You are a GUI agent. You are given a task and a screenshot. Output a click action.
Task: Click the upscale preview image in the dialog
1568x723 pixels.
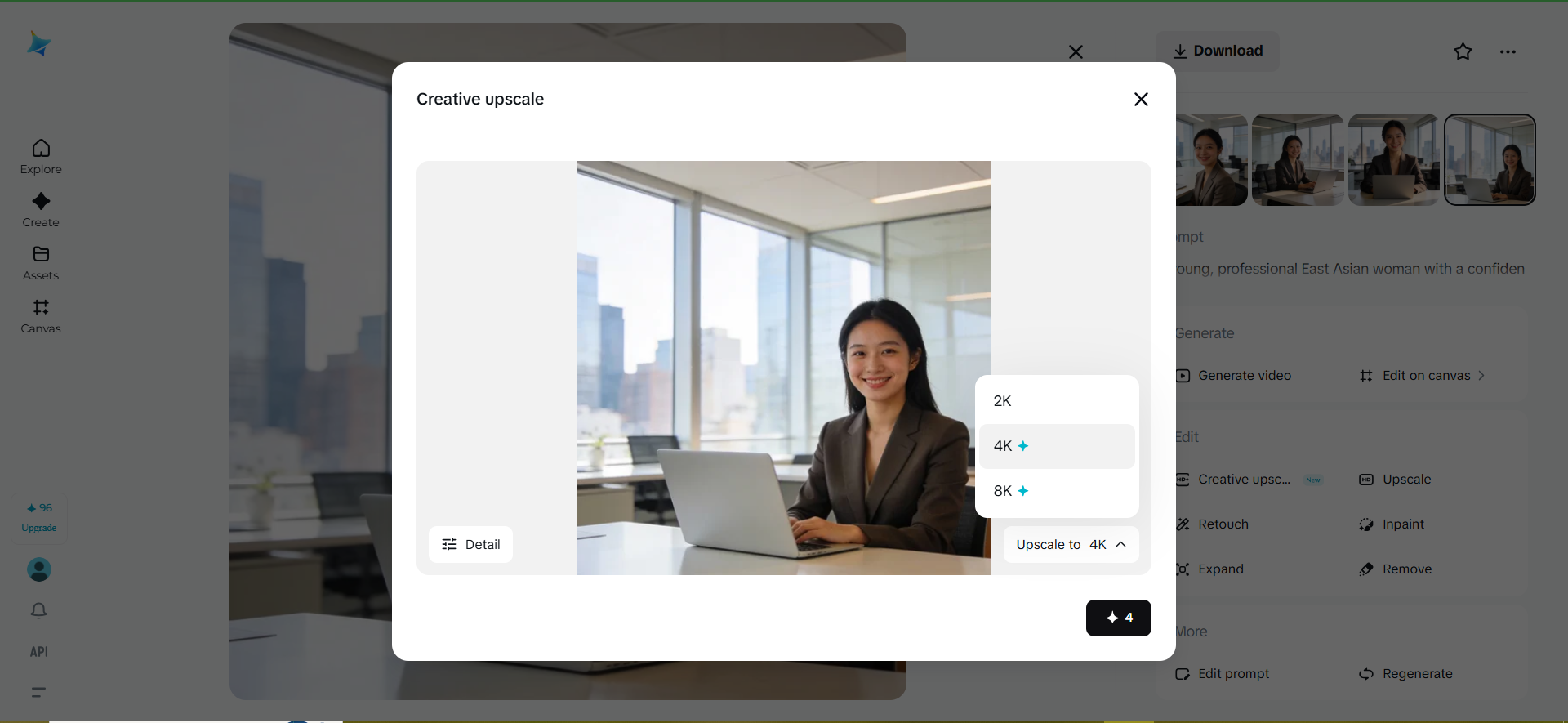pyautogui.click(x=783, y=368)
